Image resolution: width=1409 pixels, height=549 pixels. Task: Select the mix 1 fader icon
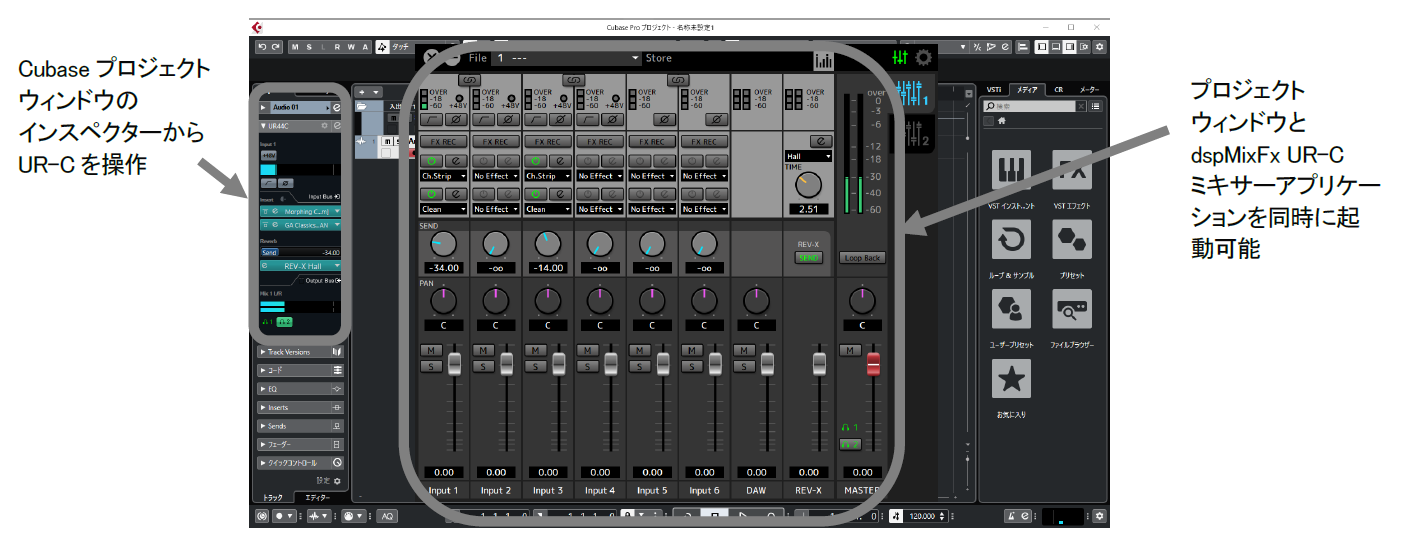[912, 94]
